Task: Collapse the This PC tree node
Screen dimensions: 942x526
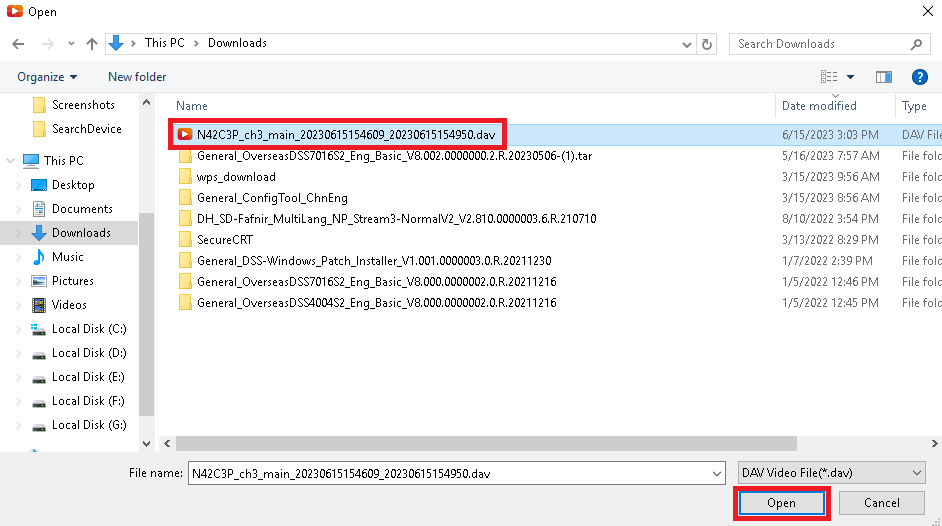Action: pyautogui.click(x=10, y=160)
